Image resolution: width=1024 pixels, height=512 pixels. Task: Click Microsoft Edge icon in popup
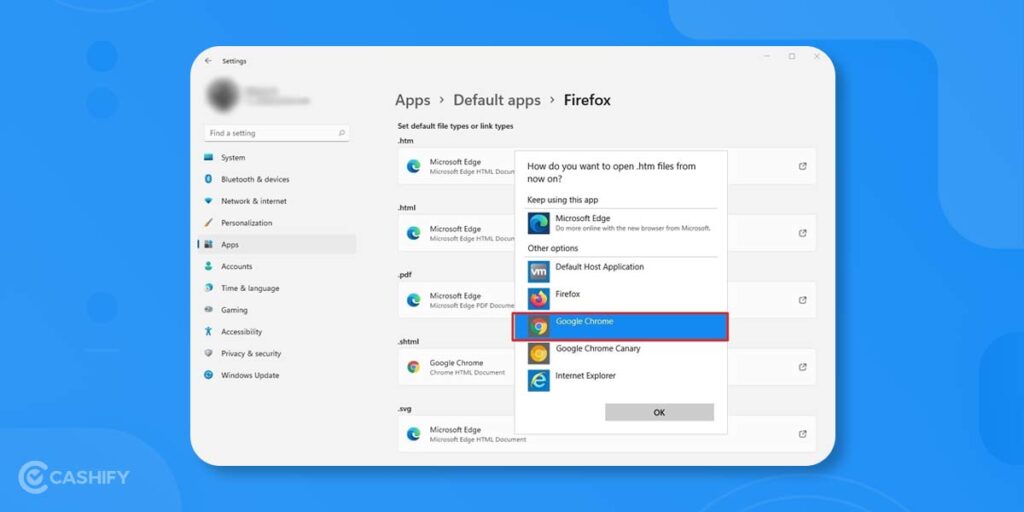click(539, 223)
